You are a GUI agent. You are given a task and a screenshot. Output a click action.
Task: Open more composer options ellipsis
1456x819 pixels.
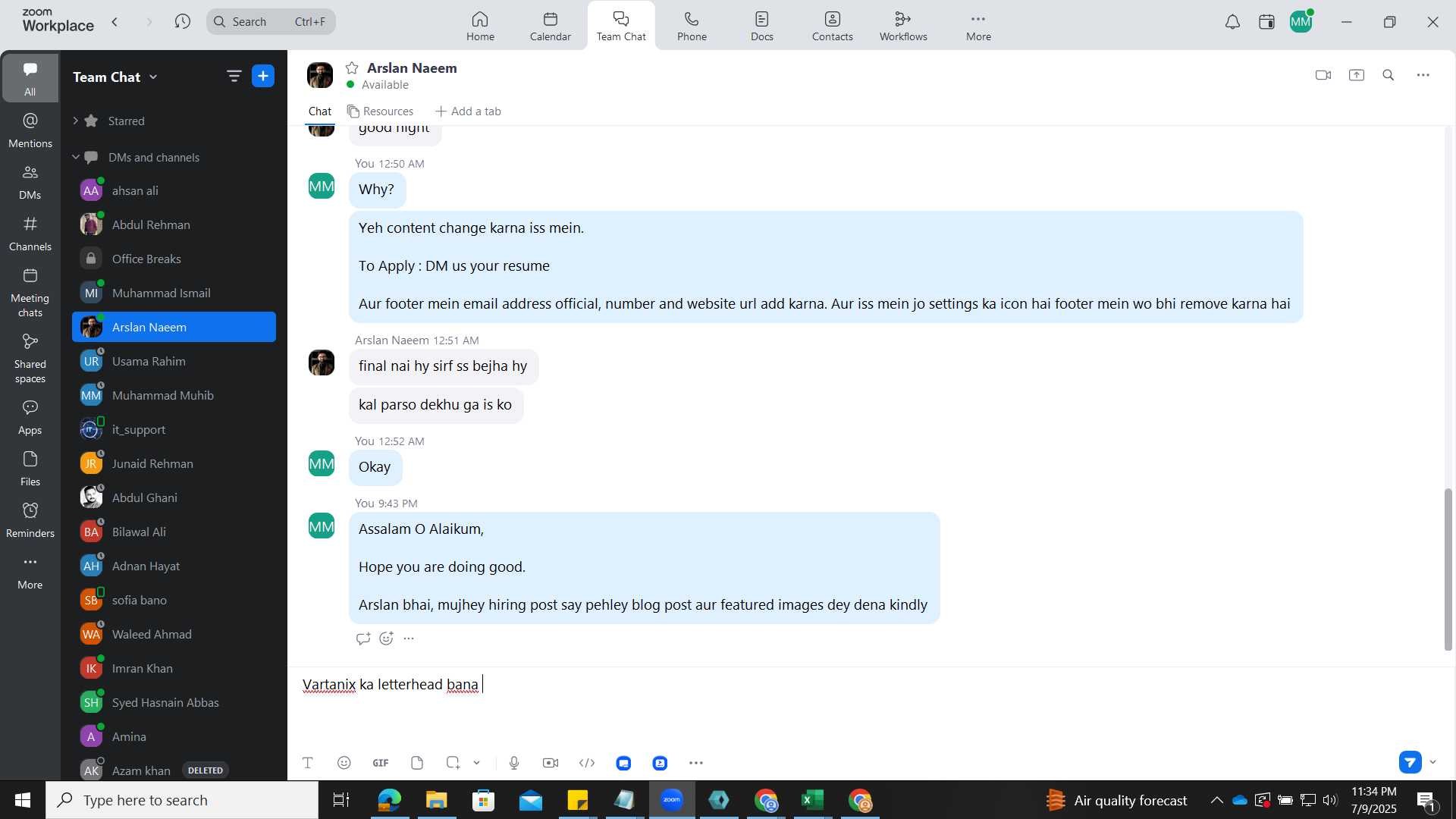tap(696, 763)
